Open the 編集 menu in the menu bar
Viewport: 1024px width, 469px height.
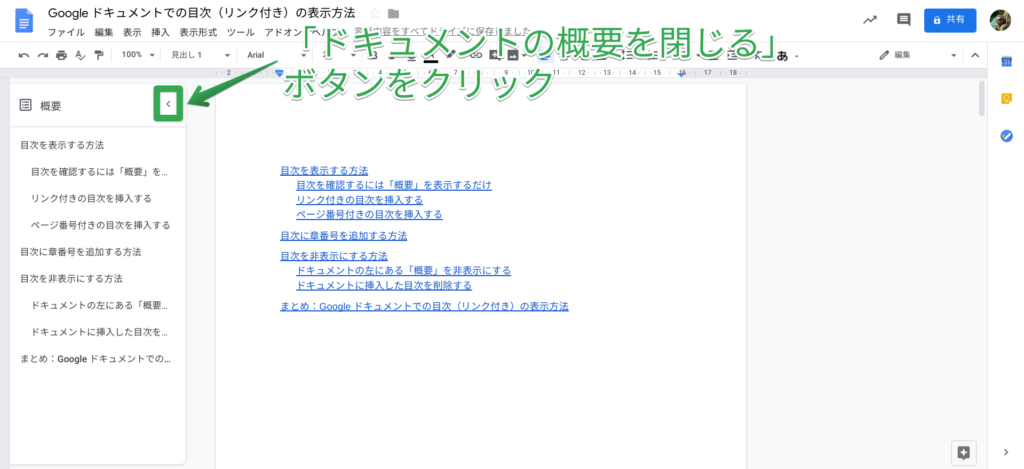pyautogui.click(x=103, y=32)
